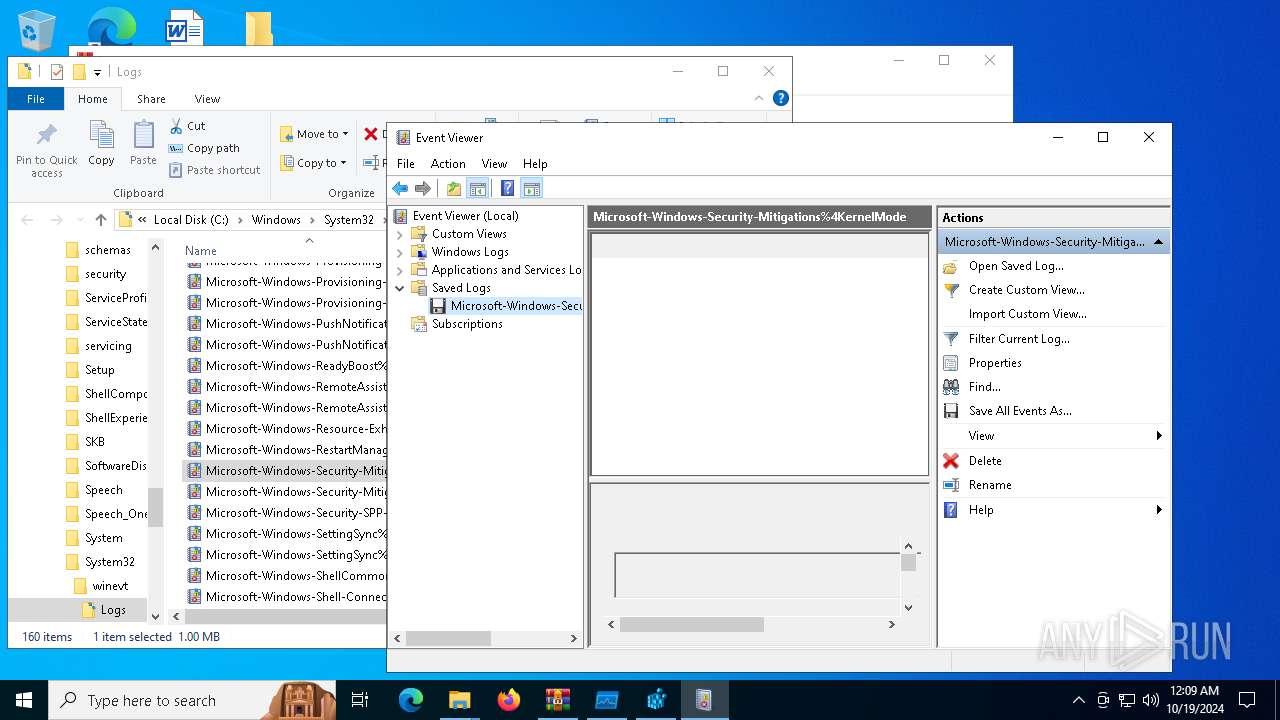Collapse the Microsoft-Windows-Security-Mitiga actions section
1280x720 pixels.
tap(1158, 242)
